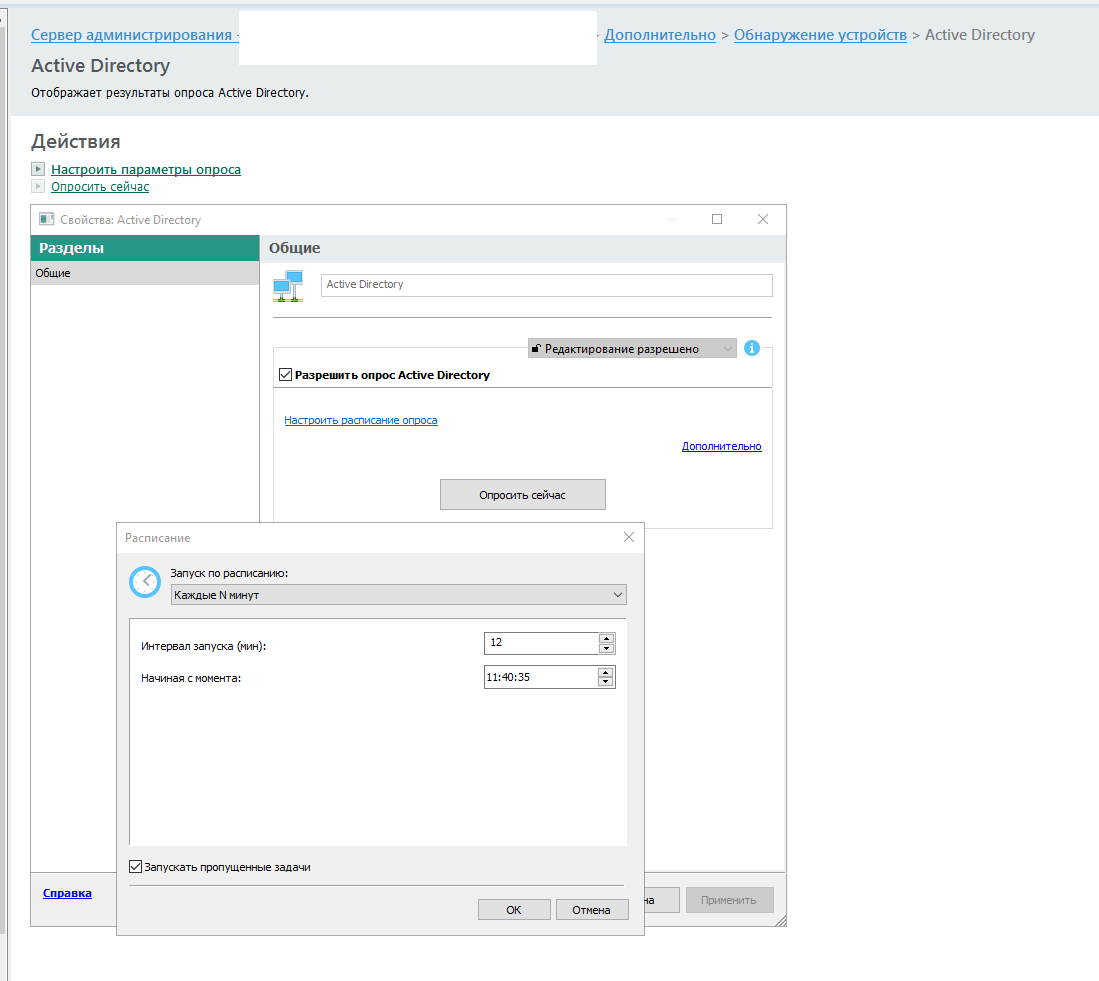Screen dimensions: 1099x981
Task: Click the Опросить сейчас link under Действия
Action: point(100,186)
